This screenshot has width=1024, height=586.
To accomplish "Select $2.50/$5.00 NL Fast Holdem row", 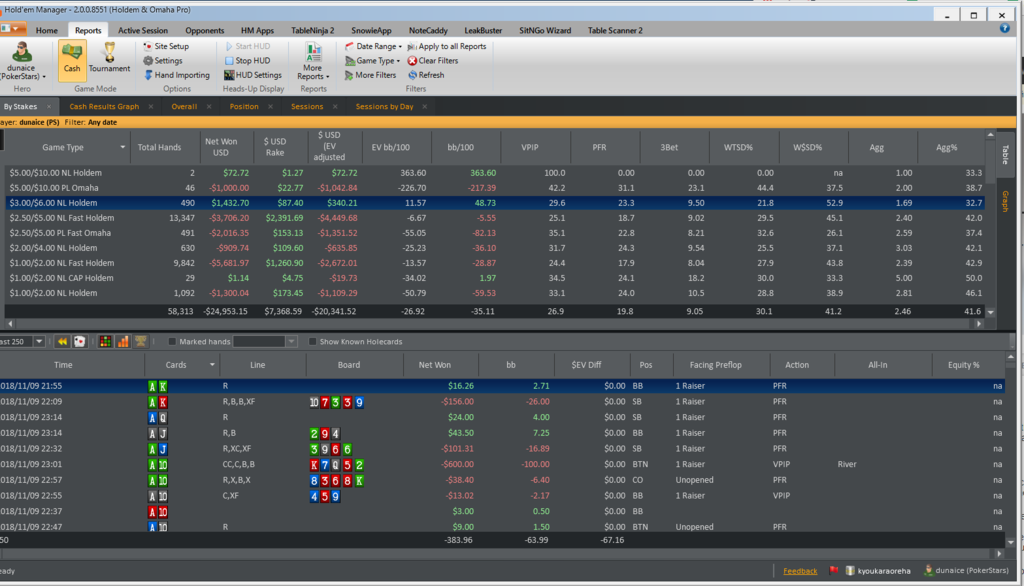I will 496,218.
